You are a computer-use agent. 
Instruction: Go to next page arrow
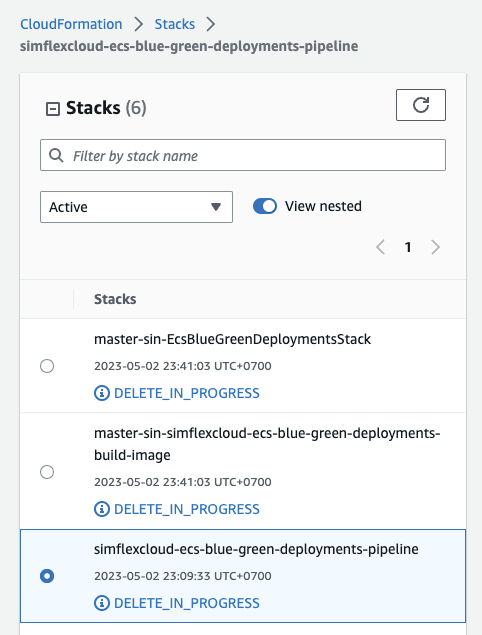[435, 247]
